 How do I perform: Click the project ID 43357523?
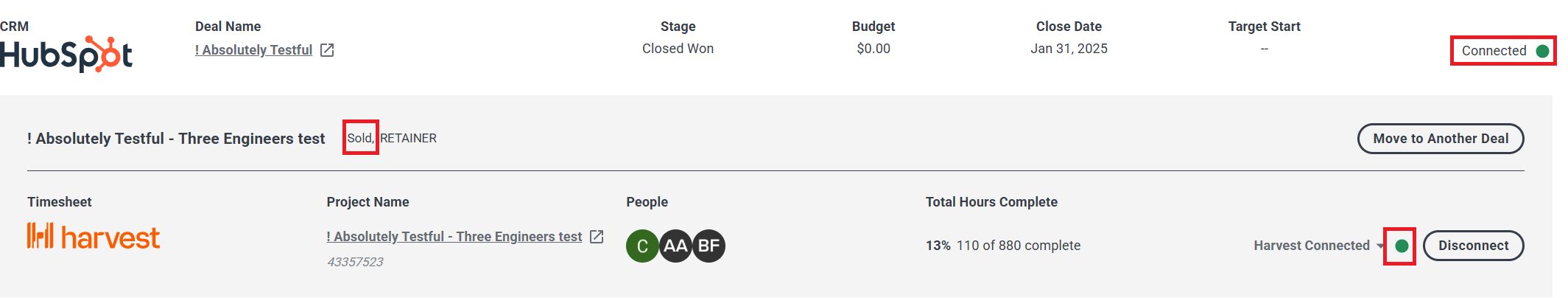(355, 262)
